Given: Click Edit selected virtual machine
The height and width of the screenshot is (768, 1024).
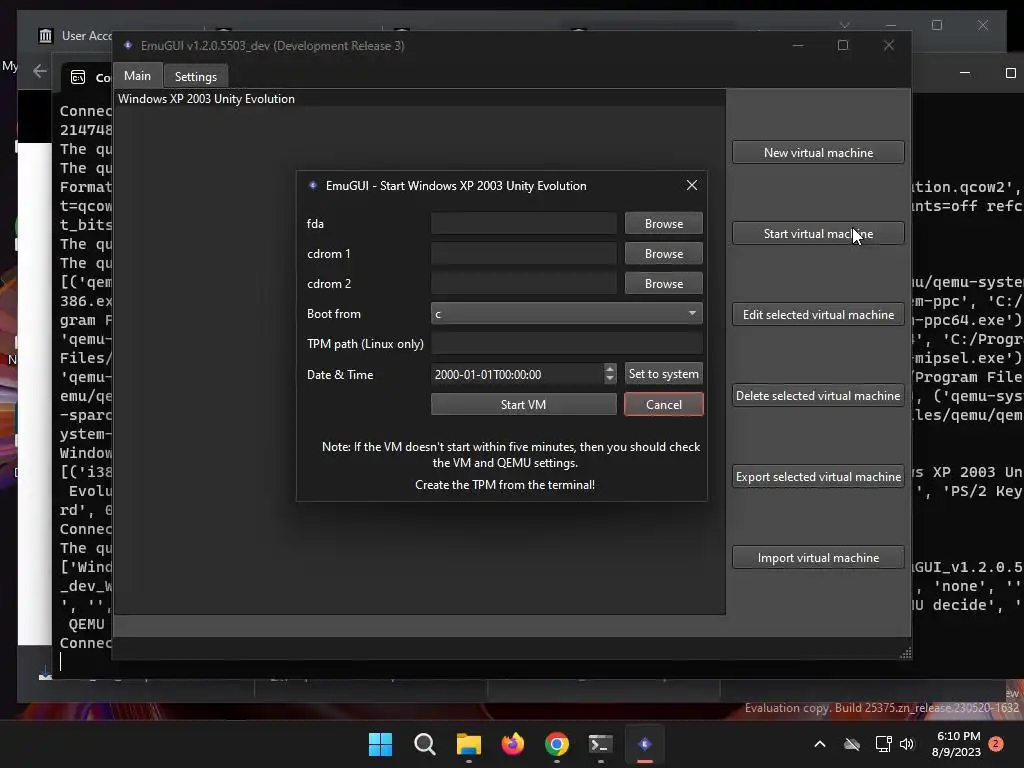Looking at the screenshot, I should tap(818, 314).
